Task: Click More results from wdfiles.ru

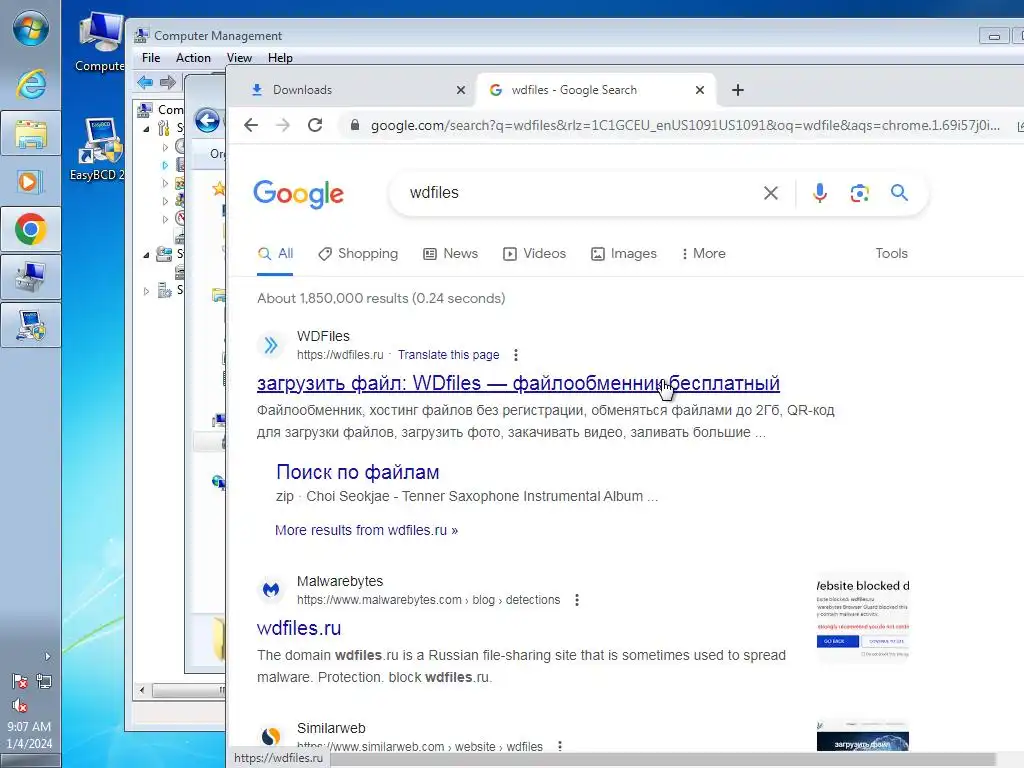Action: pyautogui.click(x=366, y=530)
